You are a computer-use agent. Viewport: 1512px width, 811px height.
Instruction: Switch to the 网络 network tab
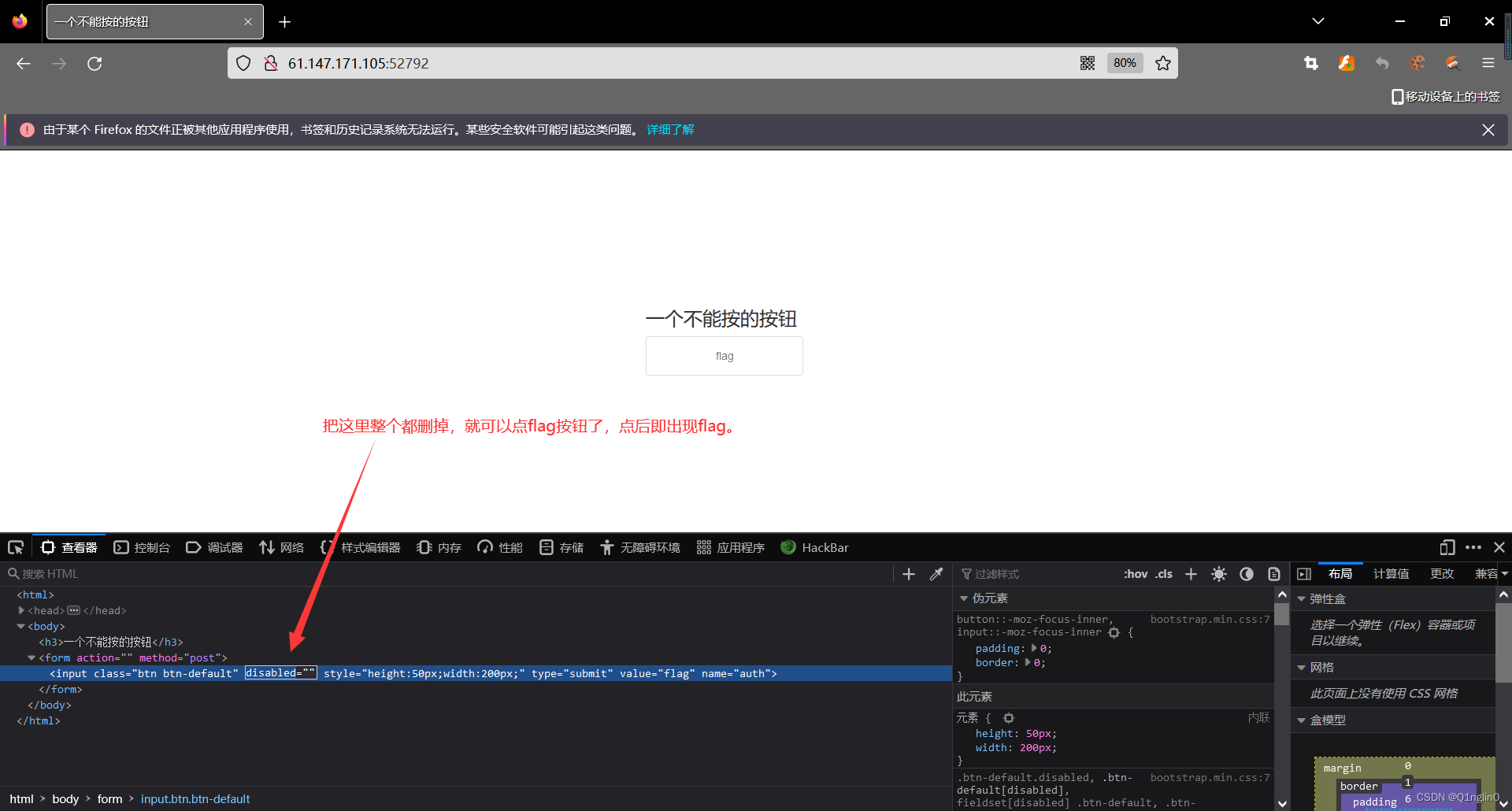click(282, 547)
